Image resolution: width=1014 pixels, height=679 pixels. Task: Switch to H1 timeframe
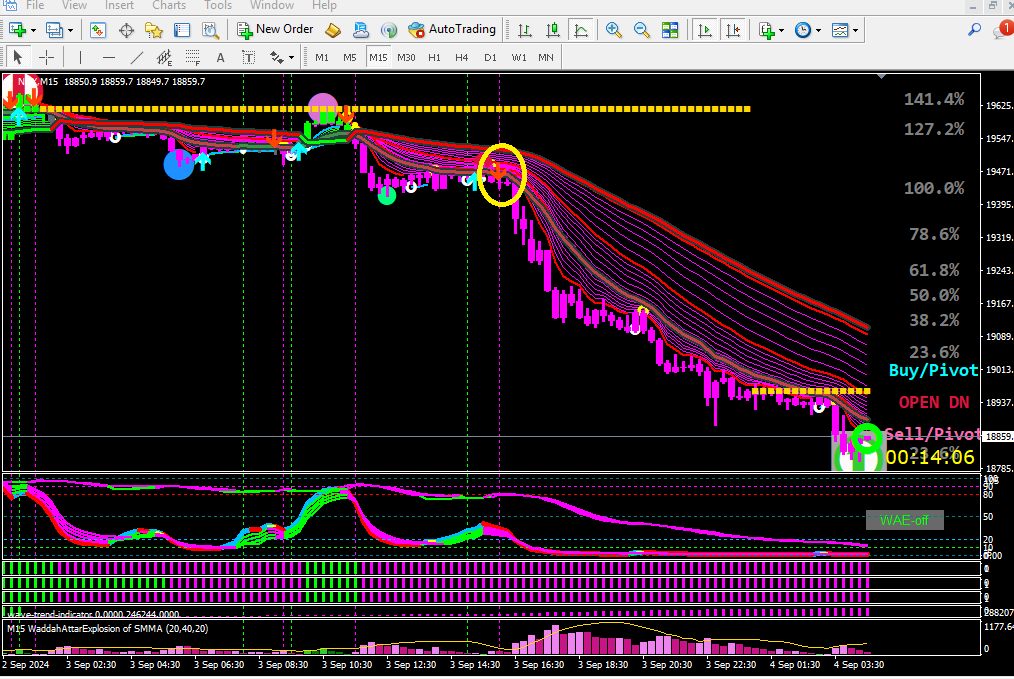(x=435, y=58)
